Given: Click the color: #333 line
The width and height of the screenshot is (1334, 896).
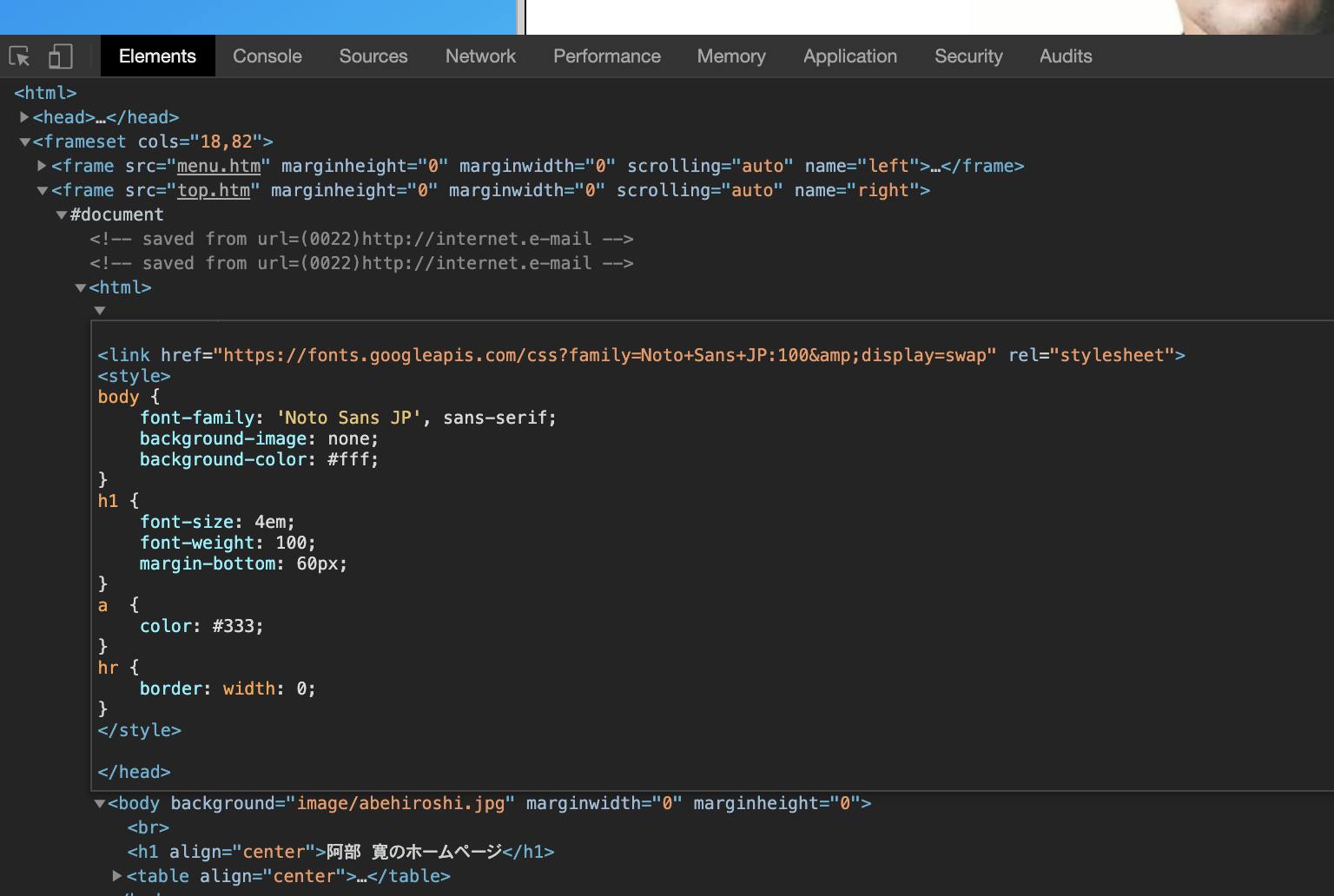Looking at the screenshot, I should [201, 626].
